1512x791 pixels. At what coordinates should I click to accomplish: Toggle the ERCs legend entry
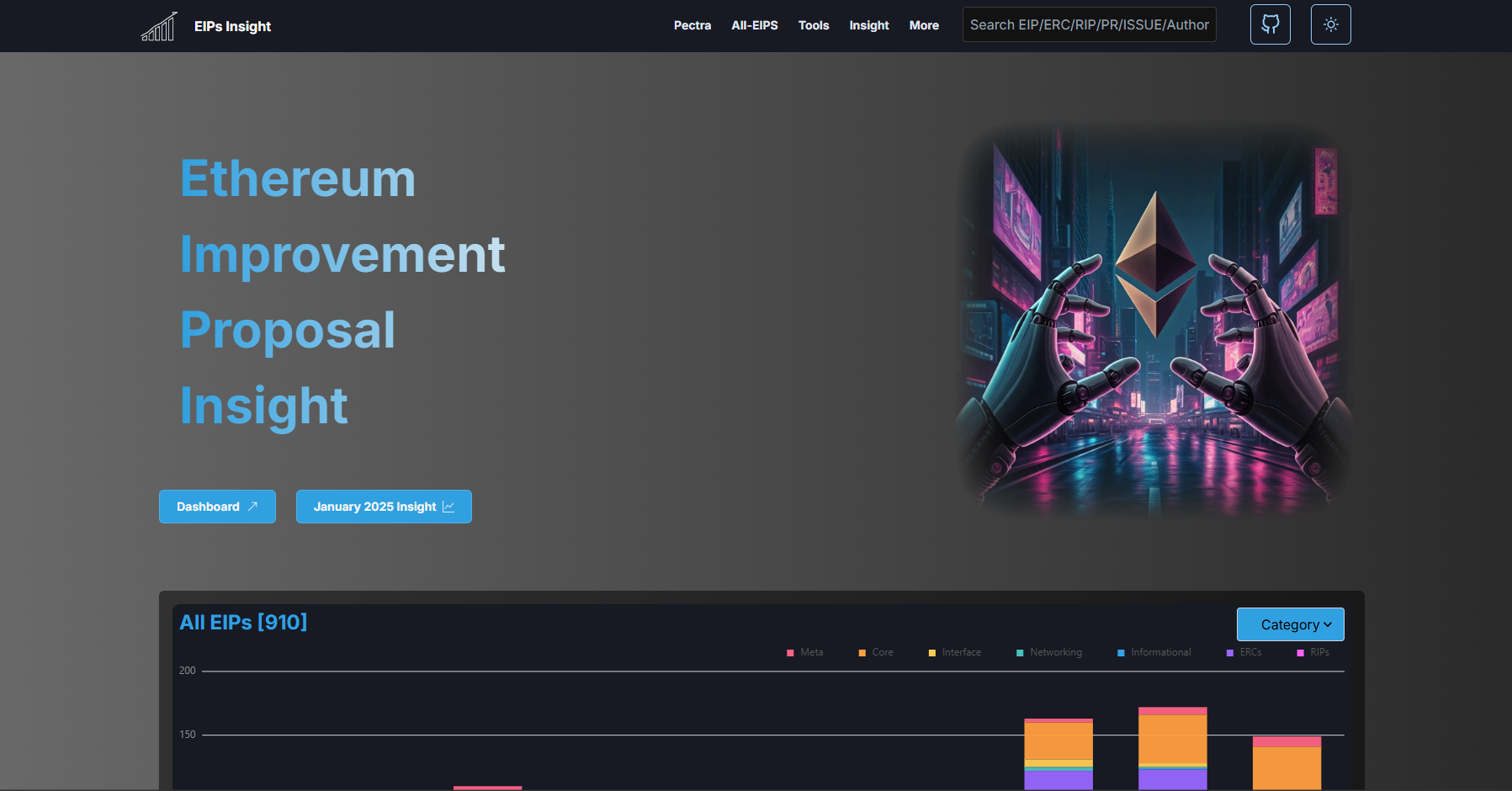tap(1244, 652)
